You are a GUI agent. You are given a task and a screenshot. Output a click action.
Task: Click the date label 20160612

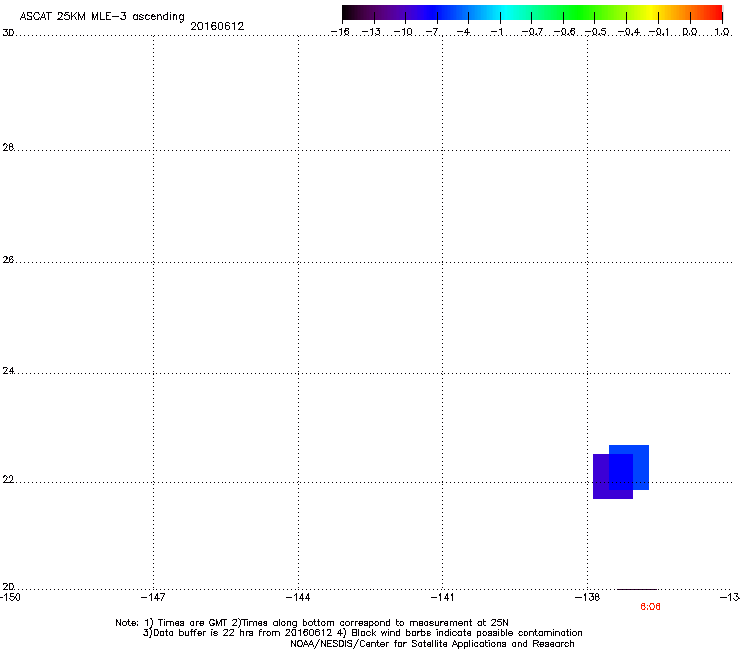click(x=217, y=26)
